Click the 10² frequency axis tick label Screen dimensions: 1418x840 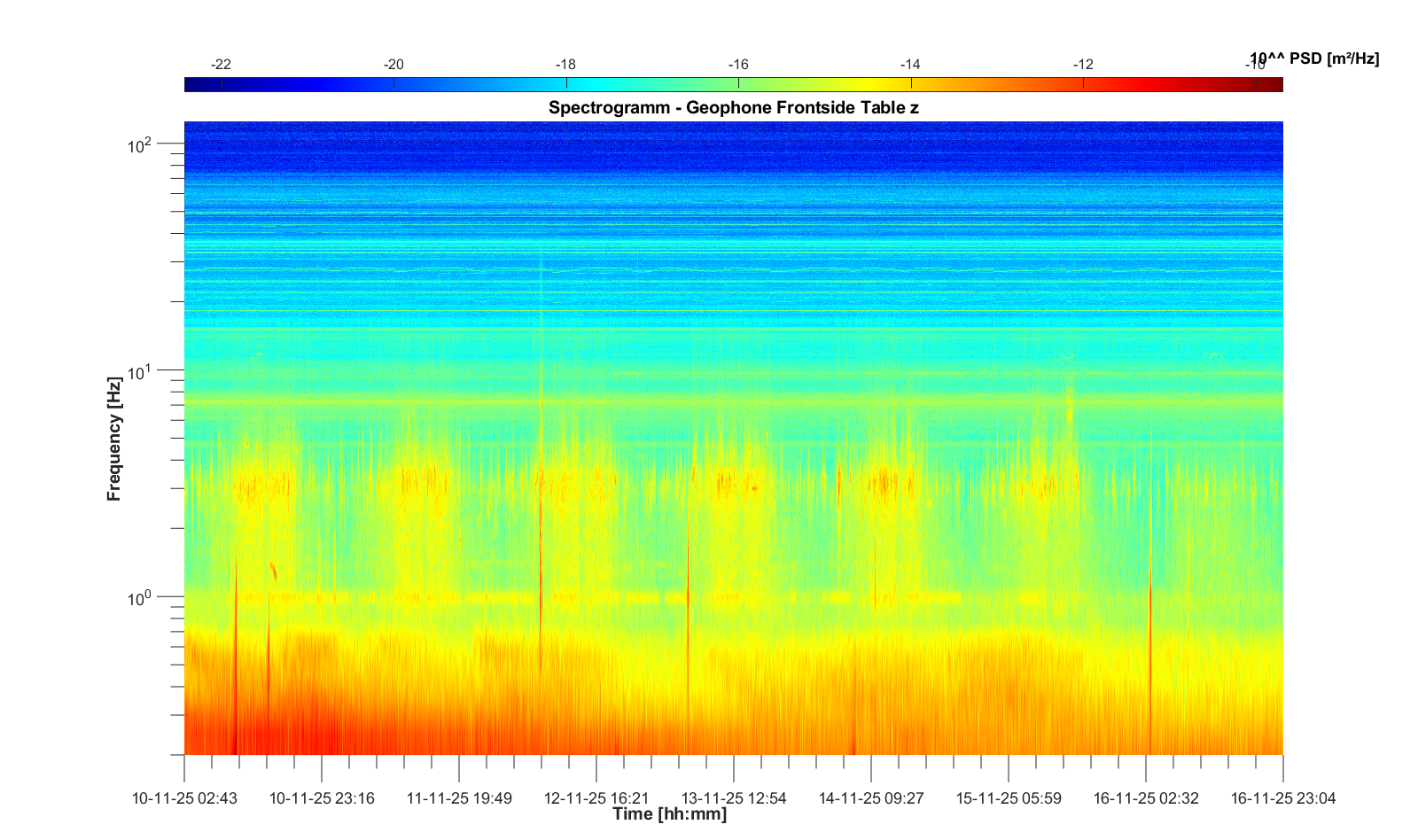click(x=140, y=145)
